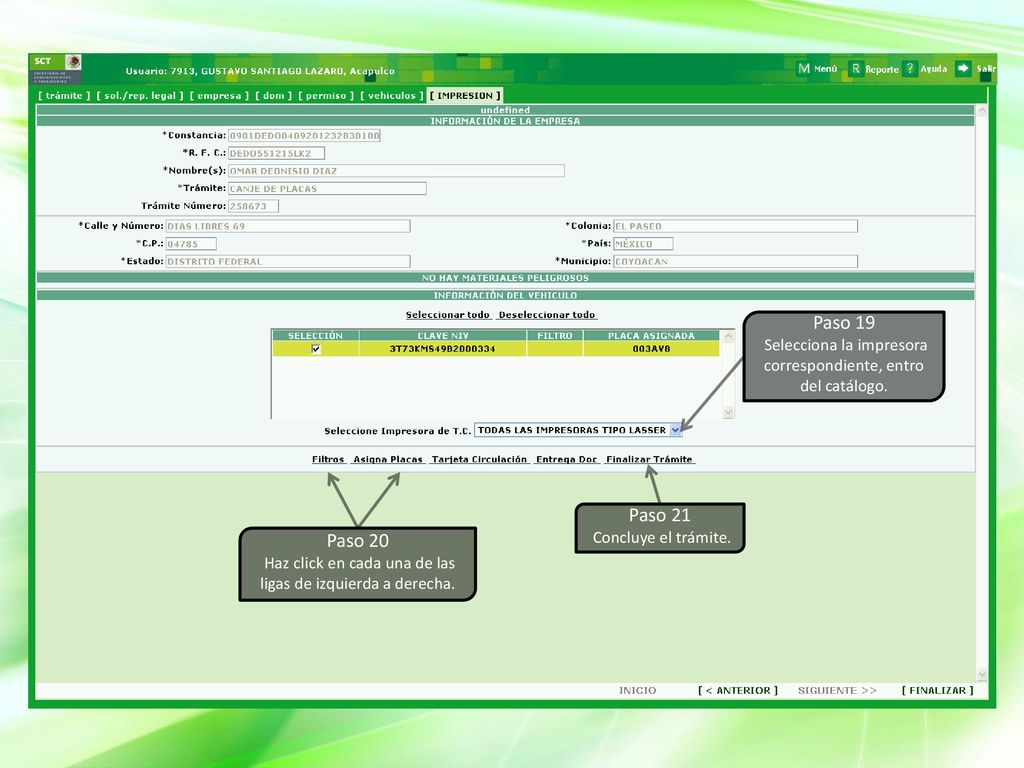Click the Trámite field CANJE DE PLACAS

327,188
